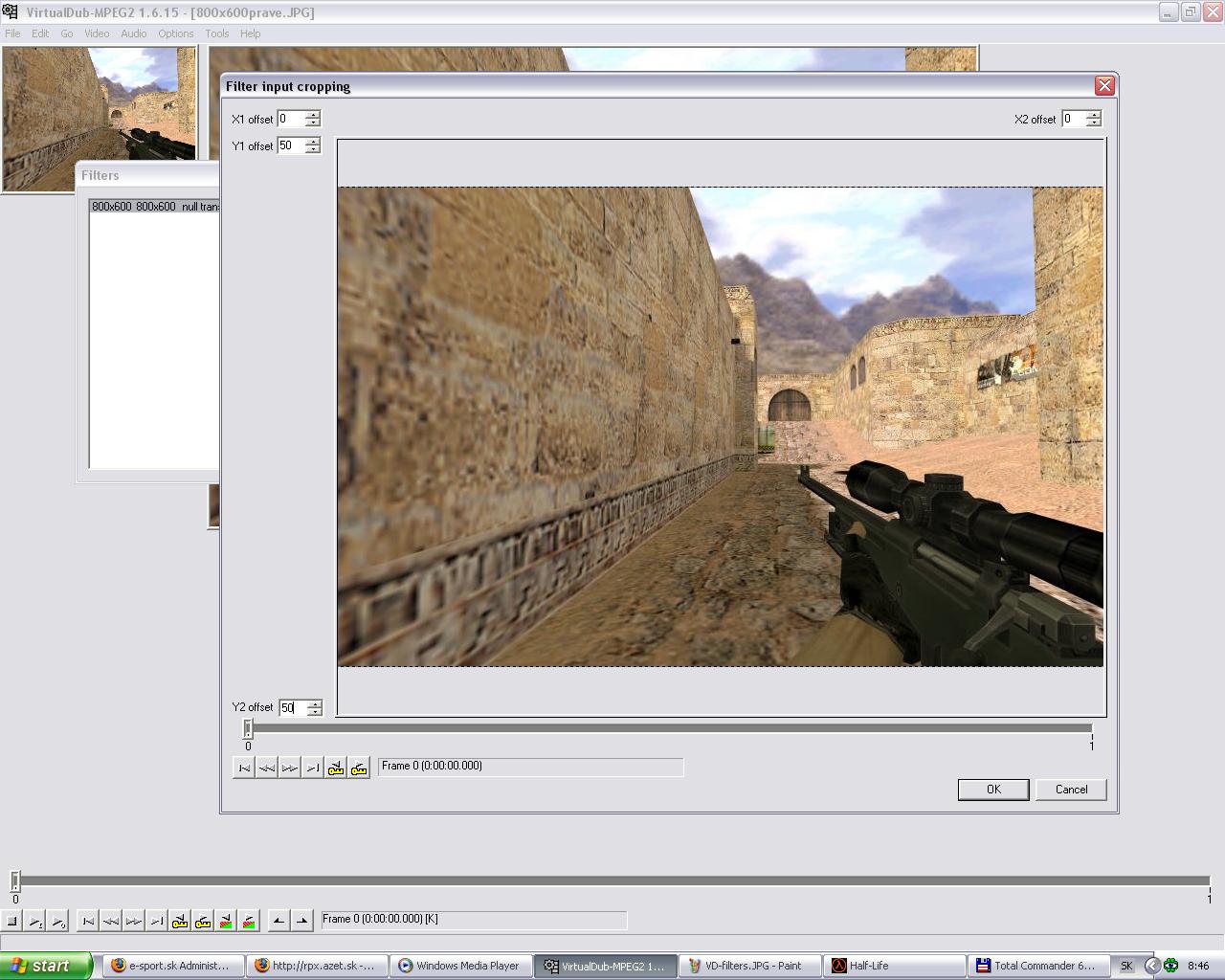Click scene forward scan icon in main toolbar
This screenshot has height=980, width=1225.
pyautogui.click(x=249, y=921)
